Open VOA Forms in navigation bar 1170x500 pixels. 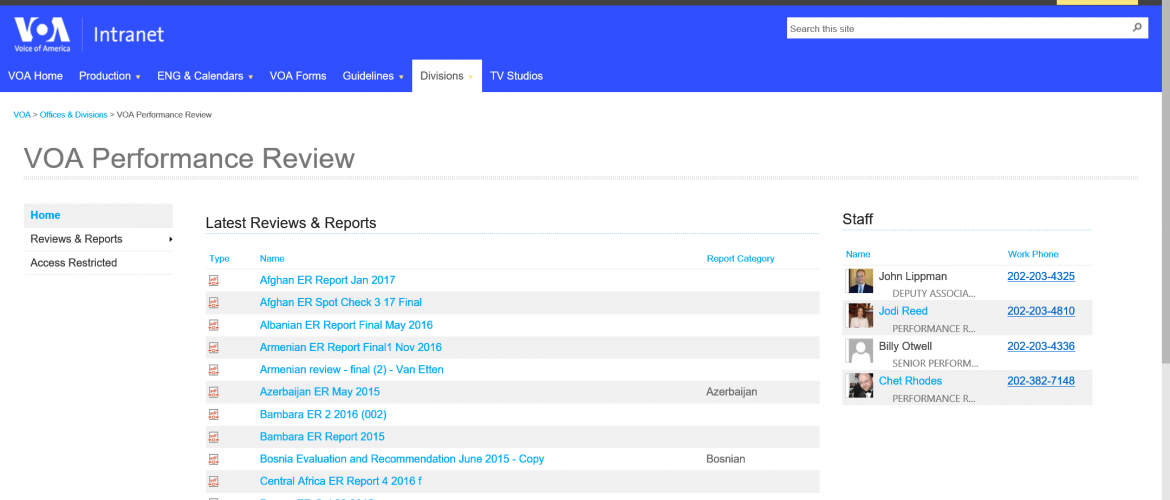pyautogui.click(x=298, y=76)
